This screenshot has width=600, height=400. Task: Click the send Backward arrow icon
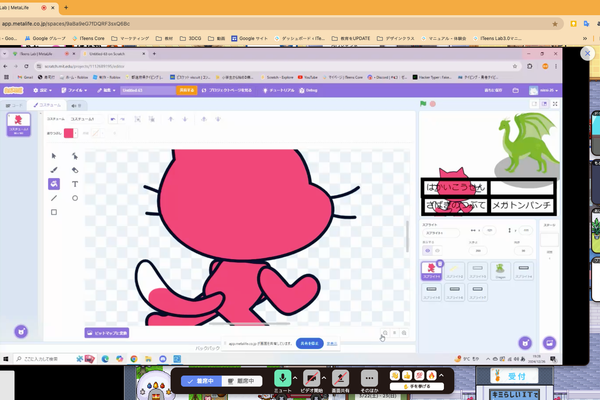[185, 119]
